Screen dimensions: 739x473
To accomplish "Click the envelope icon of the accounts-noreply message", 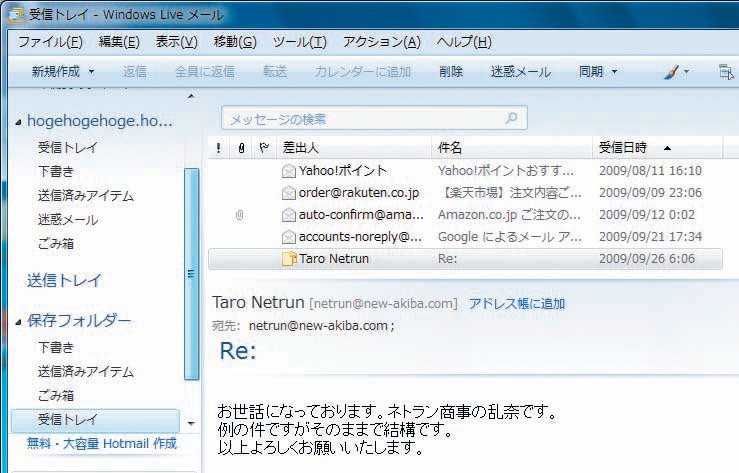I will point(288,236).
